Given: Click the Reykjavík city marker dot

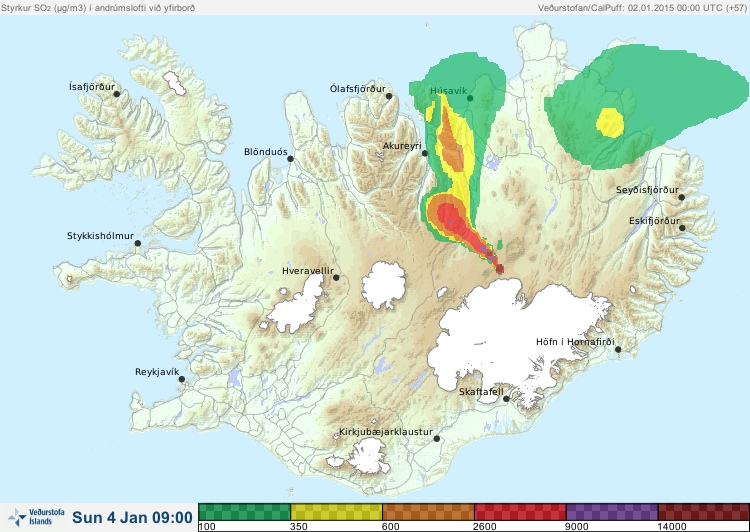Looking at the screenshot, I should click(x=182, y=379).
